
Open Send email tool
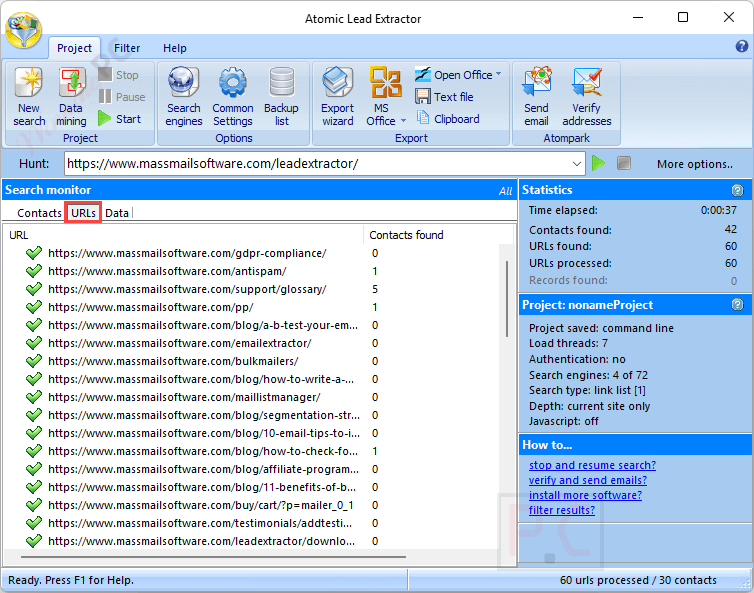click(x=536, y=97)
